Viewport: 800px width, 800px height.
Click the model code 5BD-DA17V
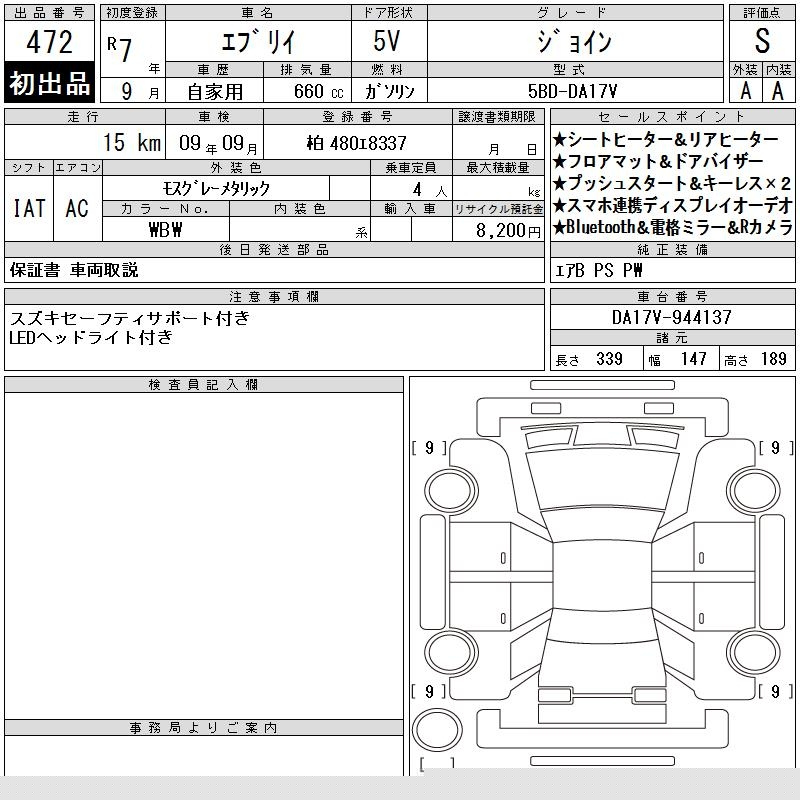tap(574, 90)
